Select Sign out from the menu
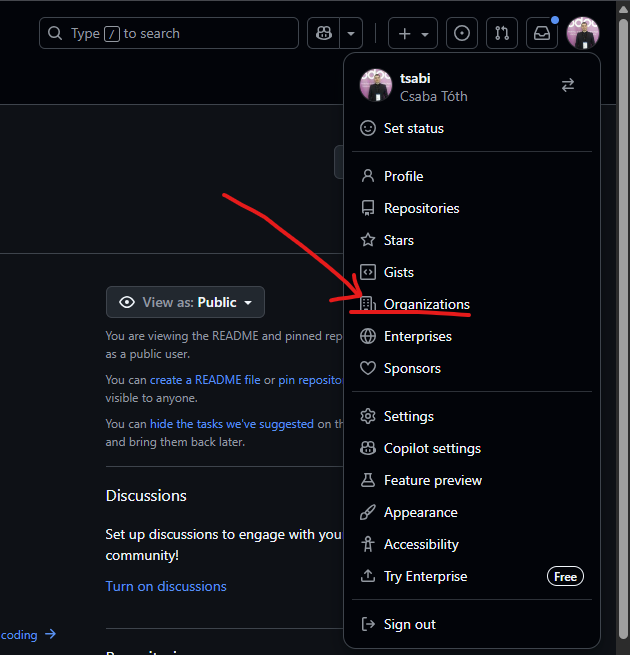Screen dimensions: 630x655 click(409, 624)
